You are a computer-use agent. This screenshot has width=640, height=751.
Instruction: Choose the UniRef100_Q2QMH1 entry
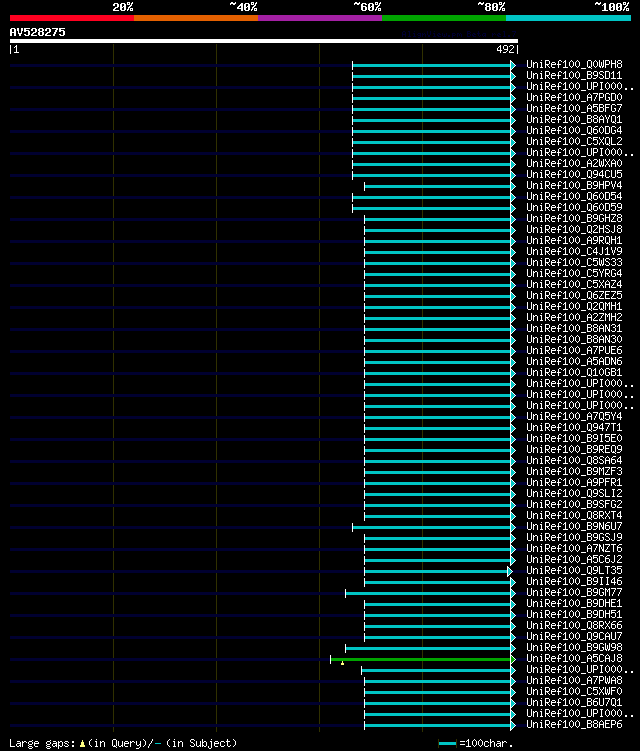point(574,307)
